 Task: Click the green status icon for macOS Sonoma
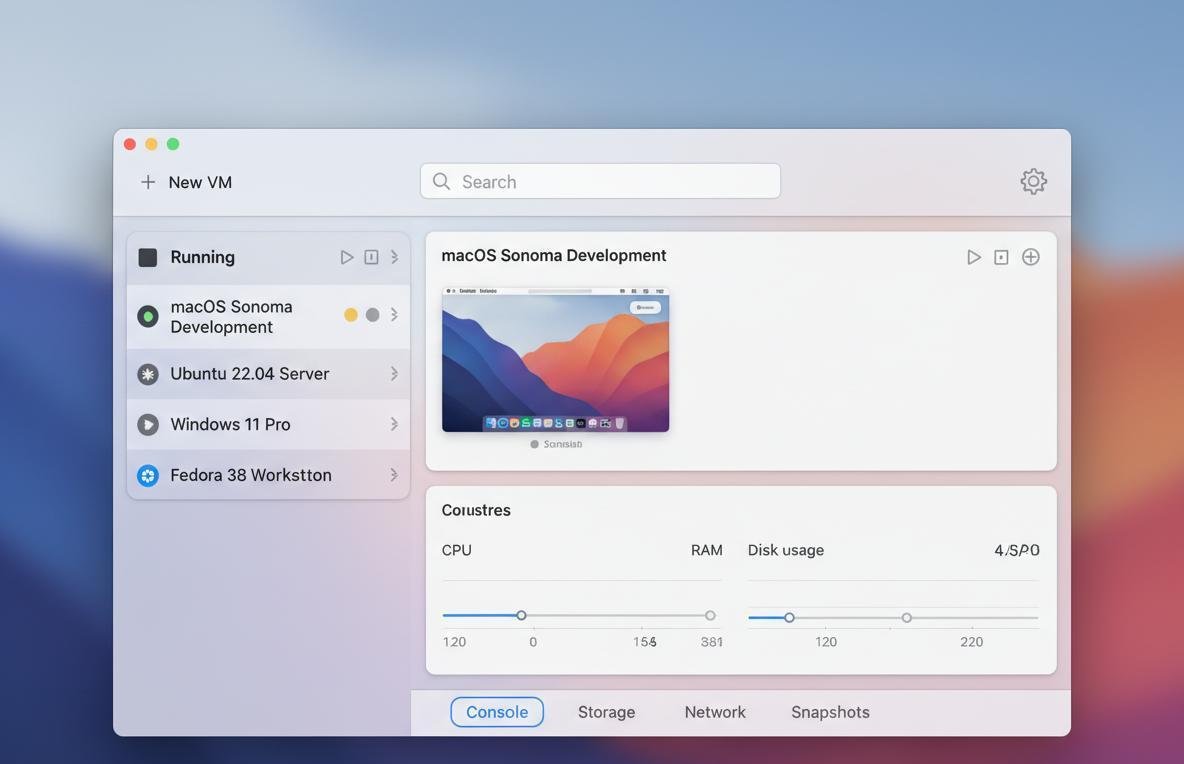click(148, 316)
